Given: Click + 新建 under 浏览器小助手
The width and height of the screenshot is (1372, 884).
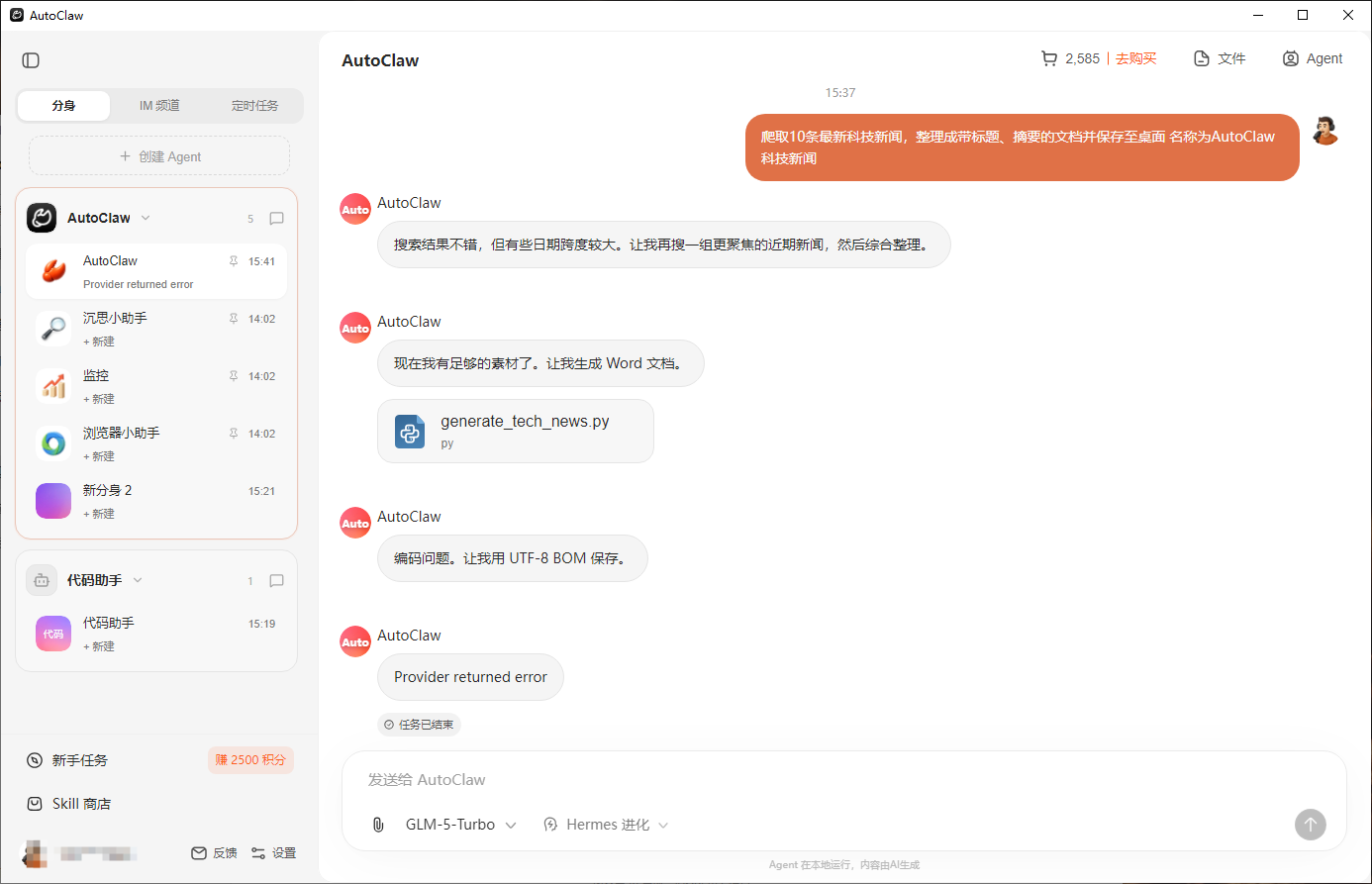Looking at the screenshot, I should [x=99, y=456].
